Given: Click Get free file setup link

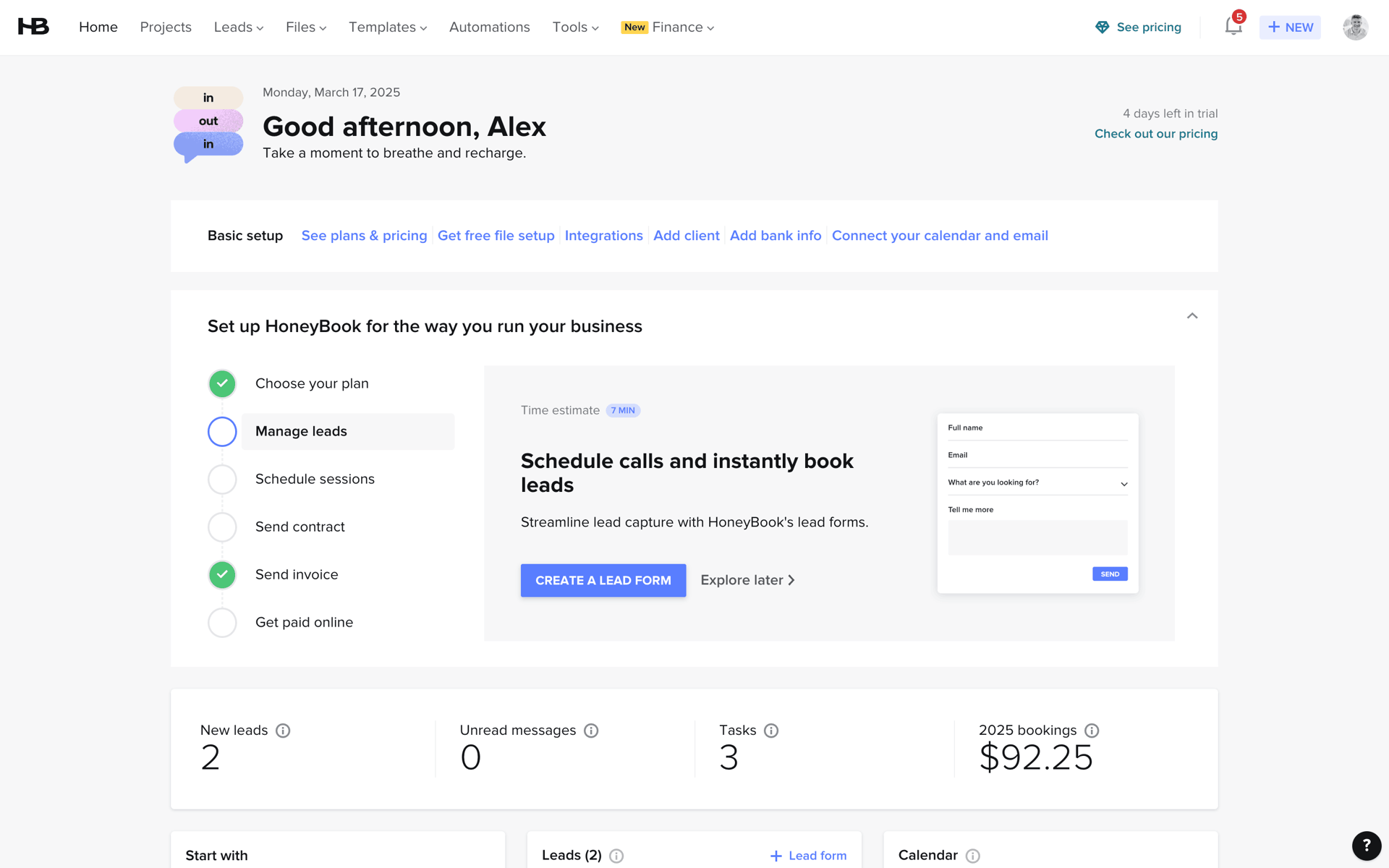Looking at the screenshot, I should pyautogui.click(x=496, y=236).
